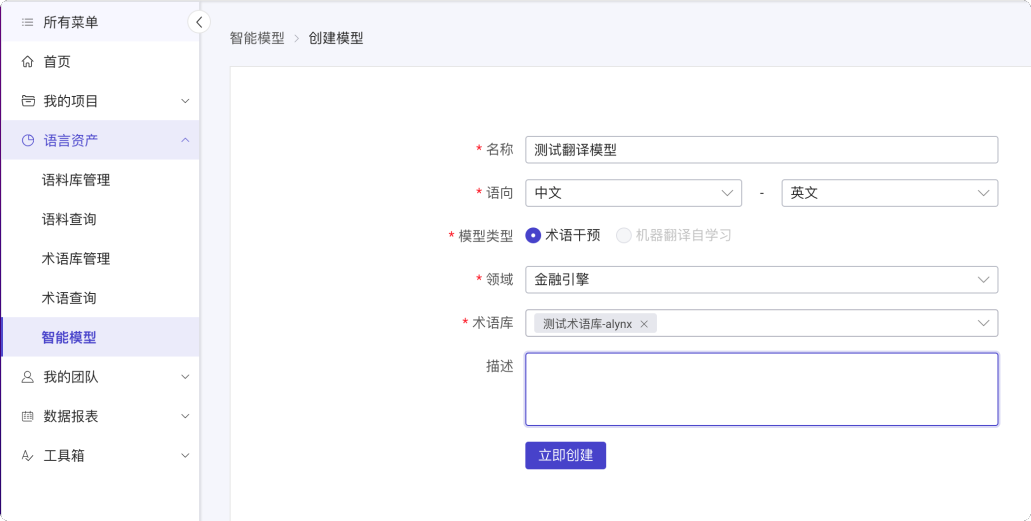Image resolution: width=1031 pixels, height=521 pixels.
Task: Select the 智能模型 sidebar menu item
Action: (100, 337)
